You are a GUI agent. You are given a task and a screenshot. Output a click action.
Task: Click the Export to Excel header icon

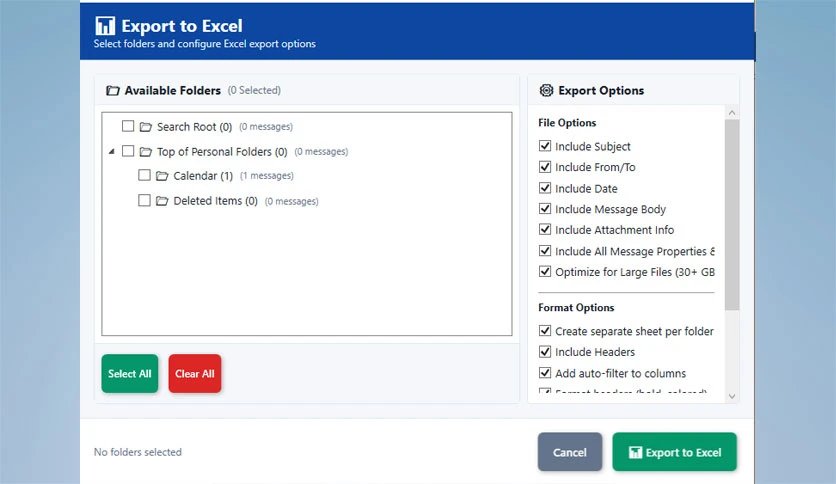(105, 26)
